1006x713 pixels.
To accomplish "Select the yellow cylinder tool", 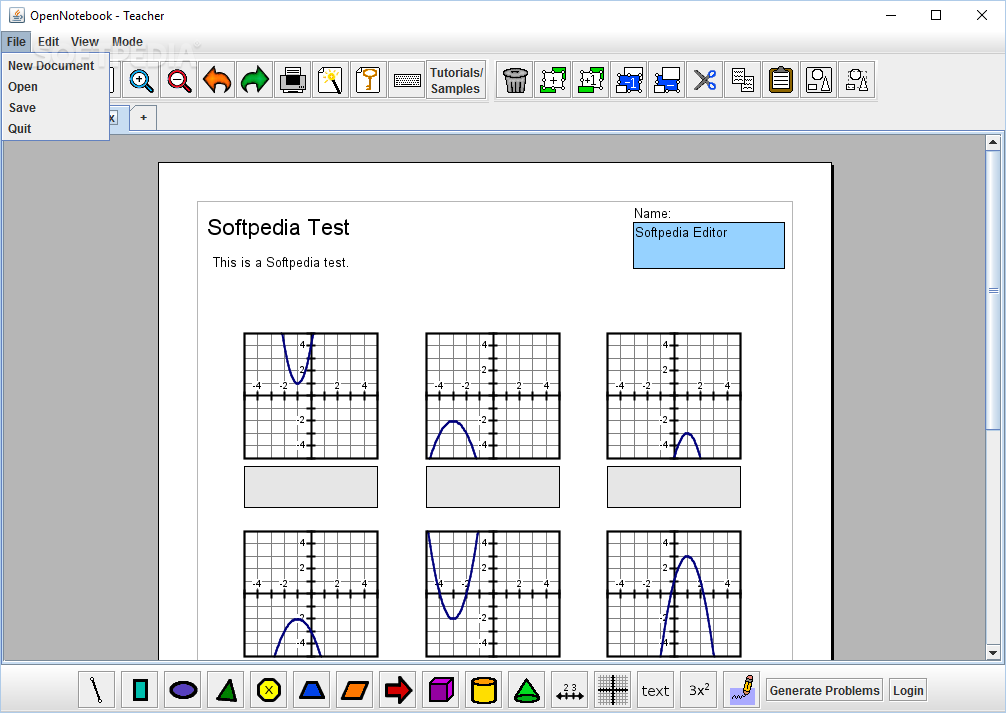I will coord(484,690).
